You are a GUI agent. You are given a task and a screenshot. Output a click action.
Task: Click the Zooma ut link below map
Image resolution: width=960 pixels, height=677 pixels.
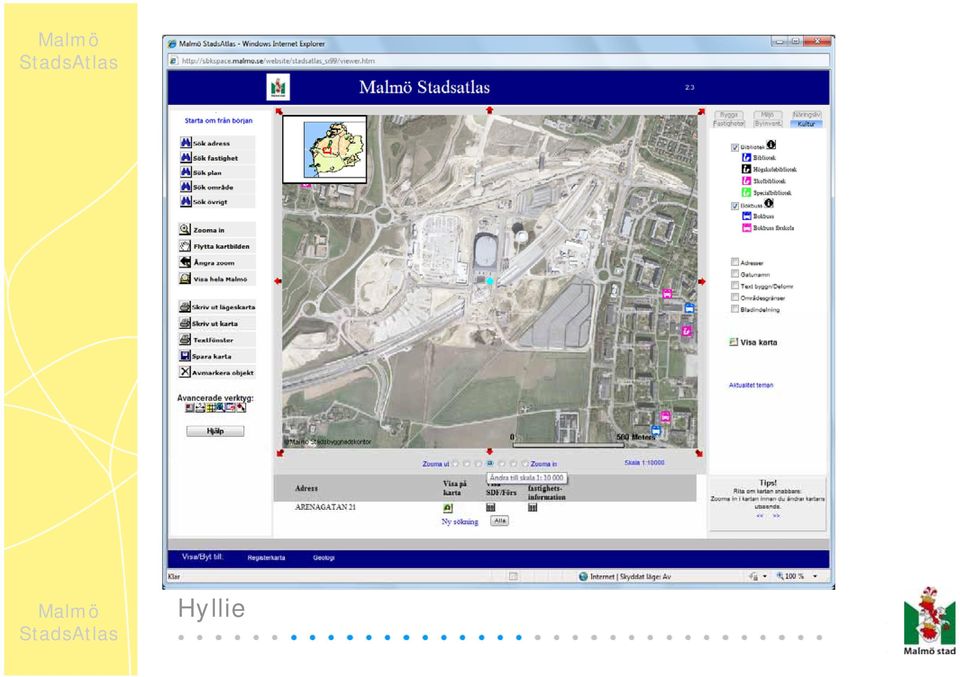435,464
